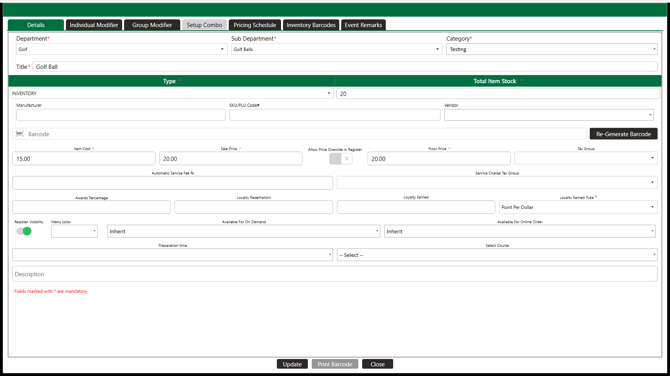The width and height of the screenshot is (670, 376).
Task: Open the Individual Modifier tab
Action: (94, 25)
